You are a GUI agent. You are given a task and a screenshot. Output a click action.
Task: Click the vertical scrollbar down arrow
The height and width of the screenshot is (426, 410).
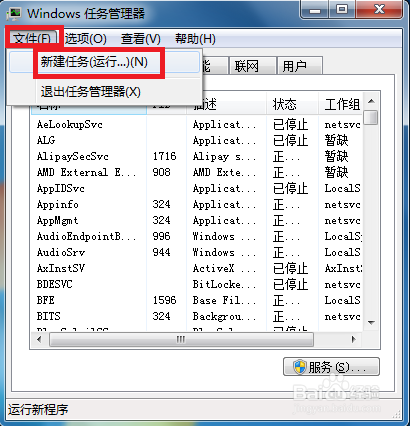coord(371,322)
